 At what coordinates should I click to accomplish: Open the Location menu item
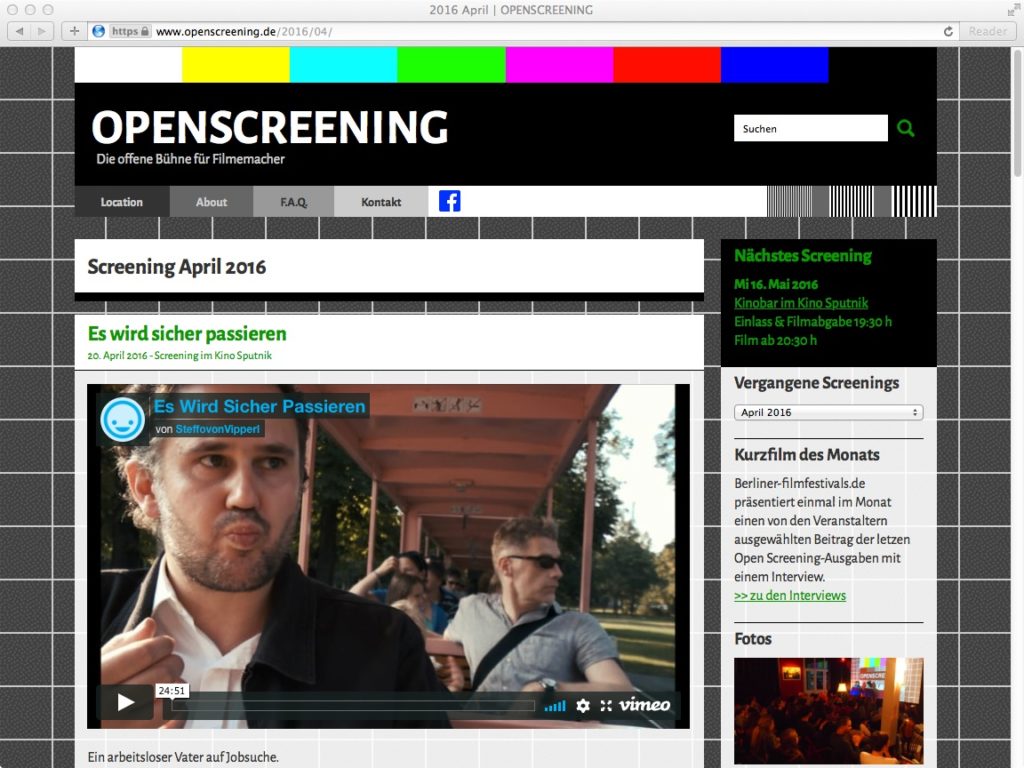[x=122, y=202]
